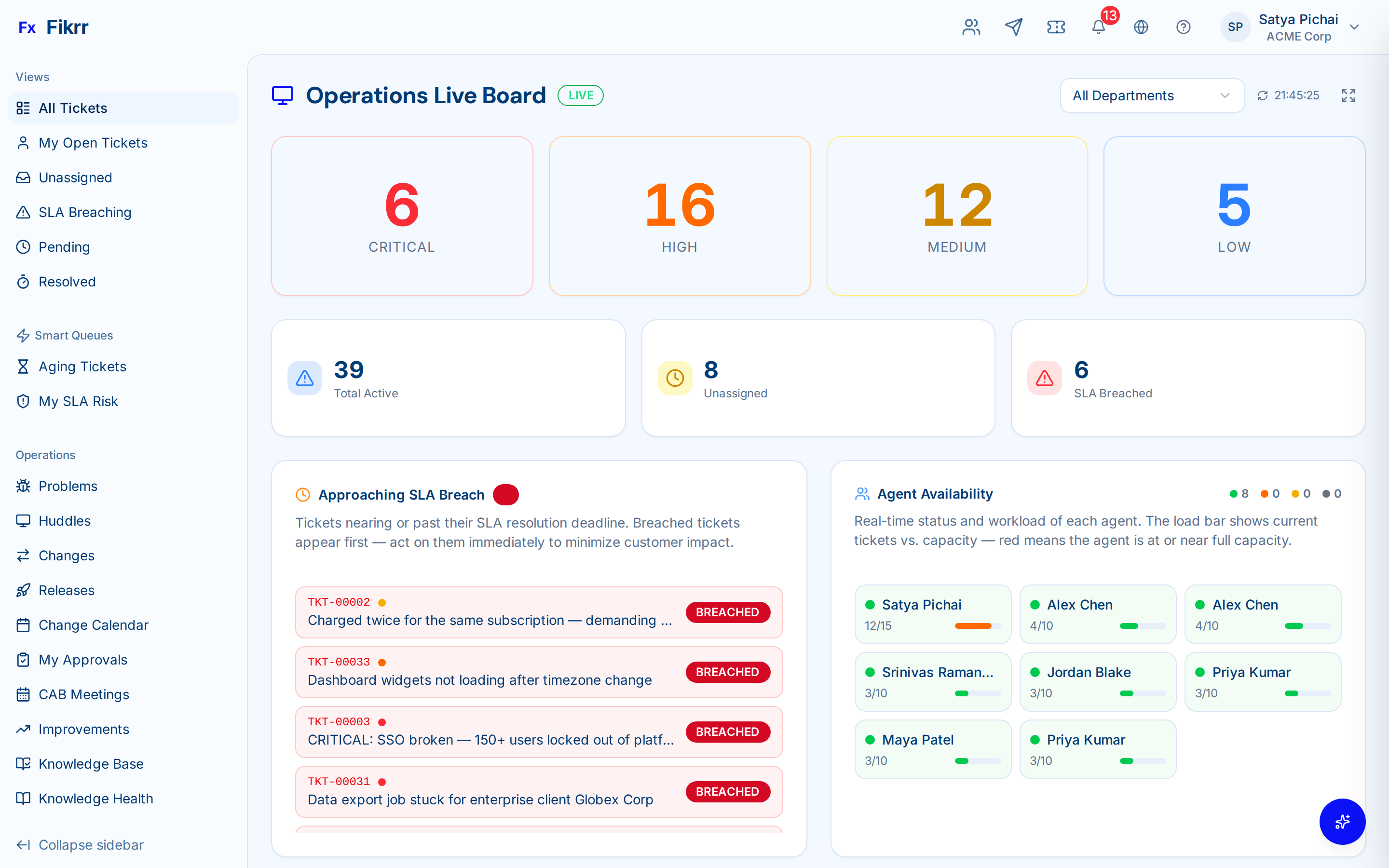Switch to the My Open Tickets view
The height and width of the screenshot is (868, 1389).
coord(93,142)
